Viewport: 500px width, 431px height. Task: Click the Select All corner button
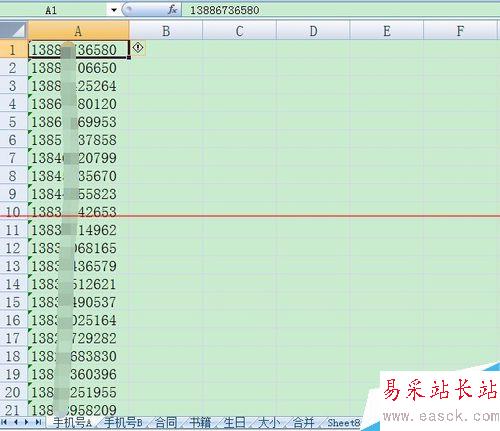pyautogui.click(x=13, y=31)
